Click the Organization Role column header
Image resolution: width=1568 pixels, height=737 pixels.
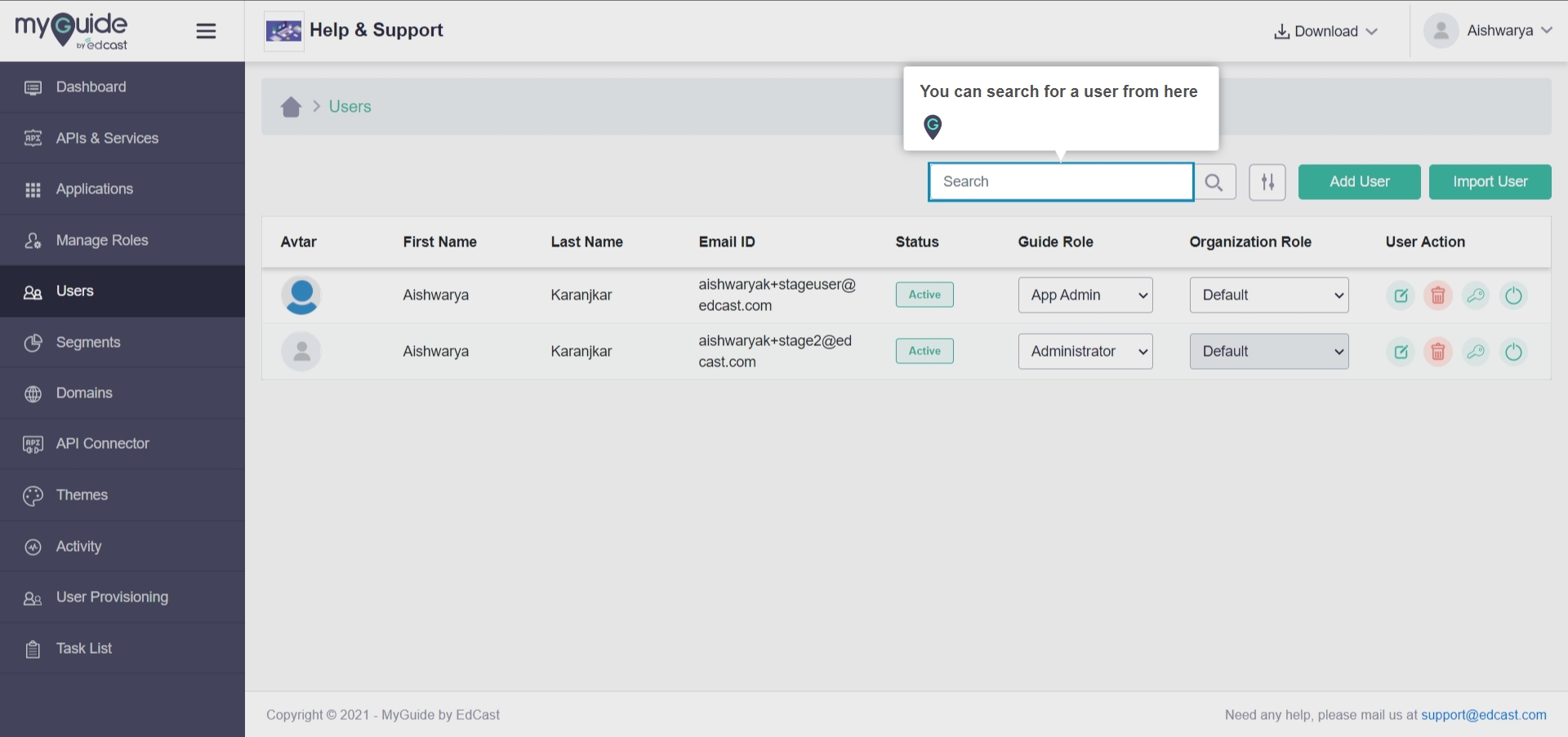click(x=1250, y=242)
